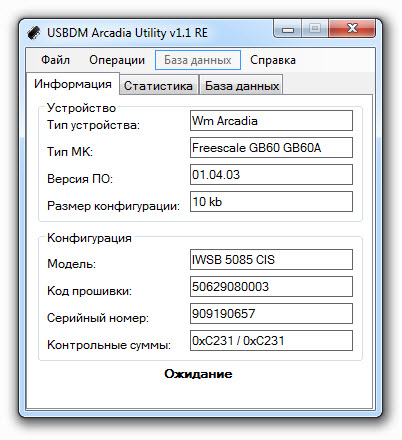Switch to the Информация tab
Screen dimensions: 402x440
point(73,84)
